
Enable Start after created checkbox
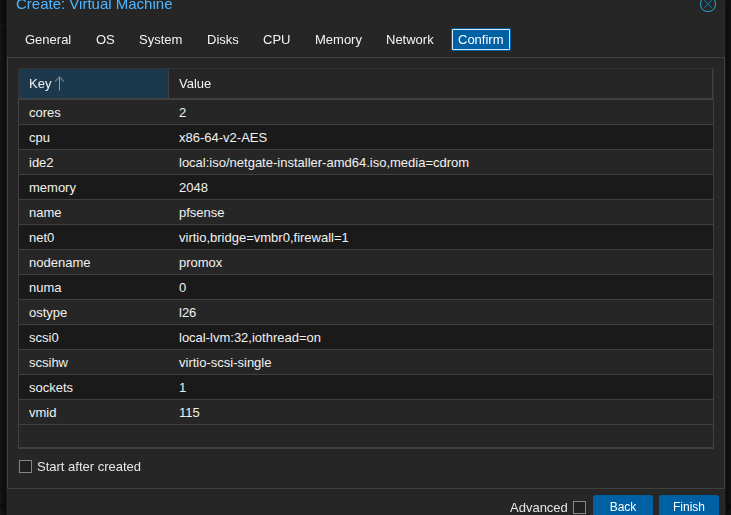[x=26, y=466]
